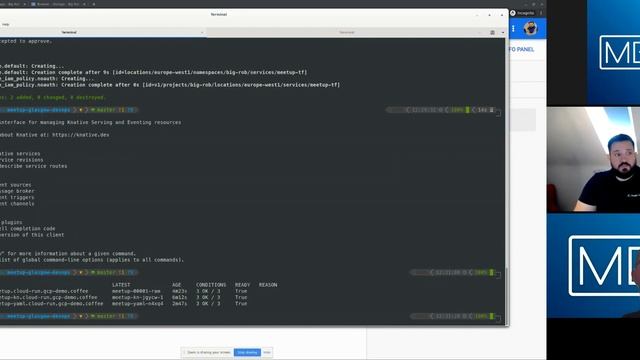Image resolution: width=640 pixels, height=360 pixels.
Task: Click the REASON column header text
Action: pos(268,285)
